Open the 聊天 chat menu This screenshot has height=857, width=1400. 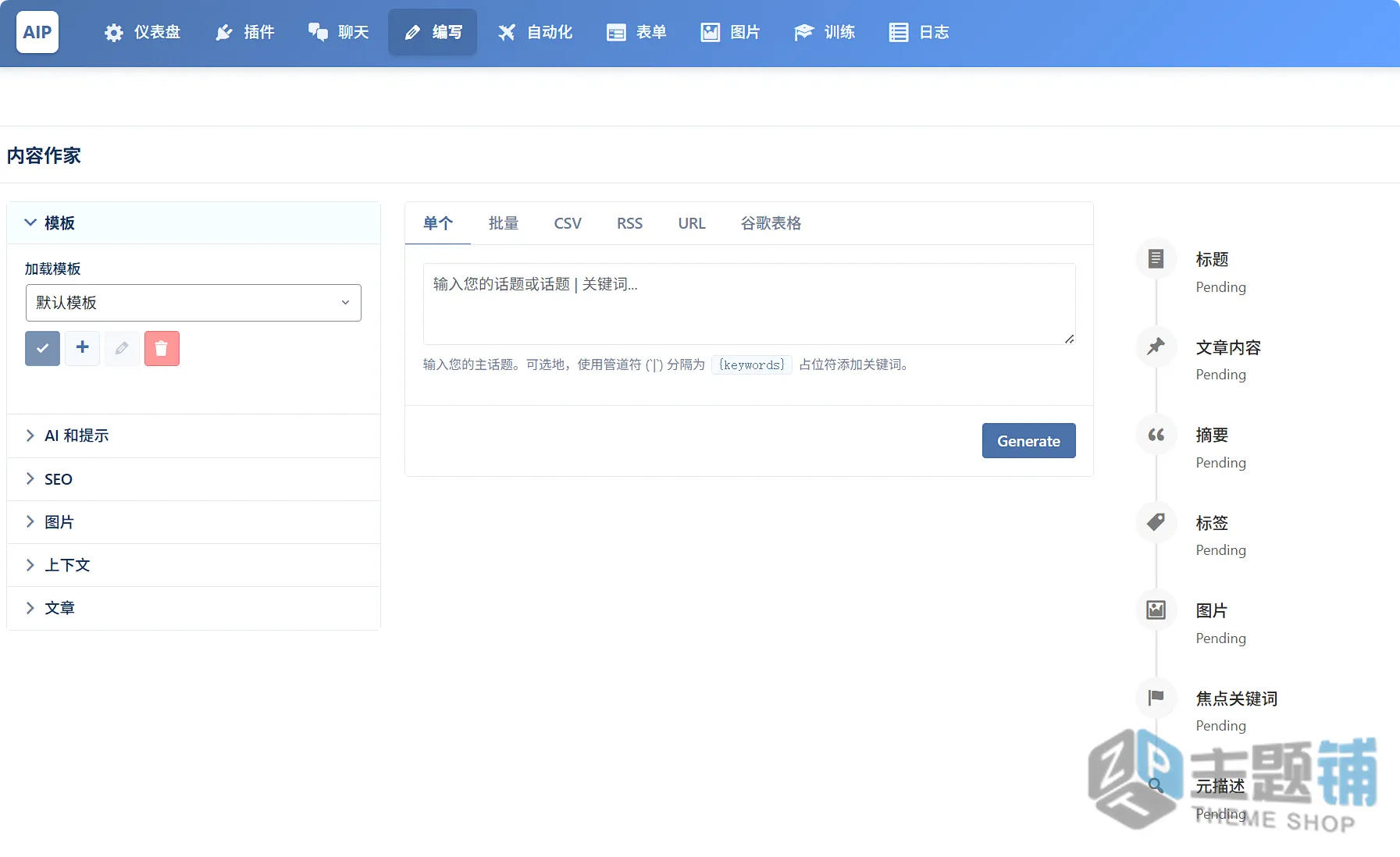[x=339, y=32]
